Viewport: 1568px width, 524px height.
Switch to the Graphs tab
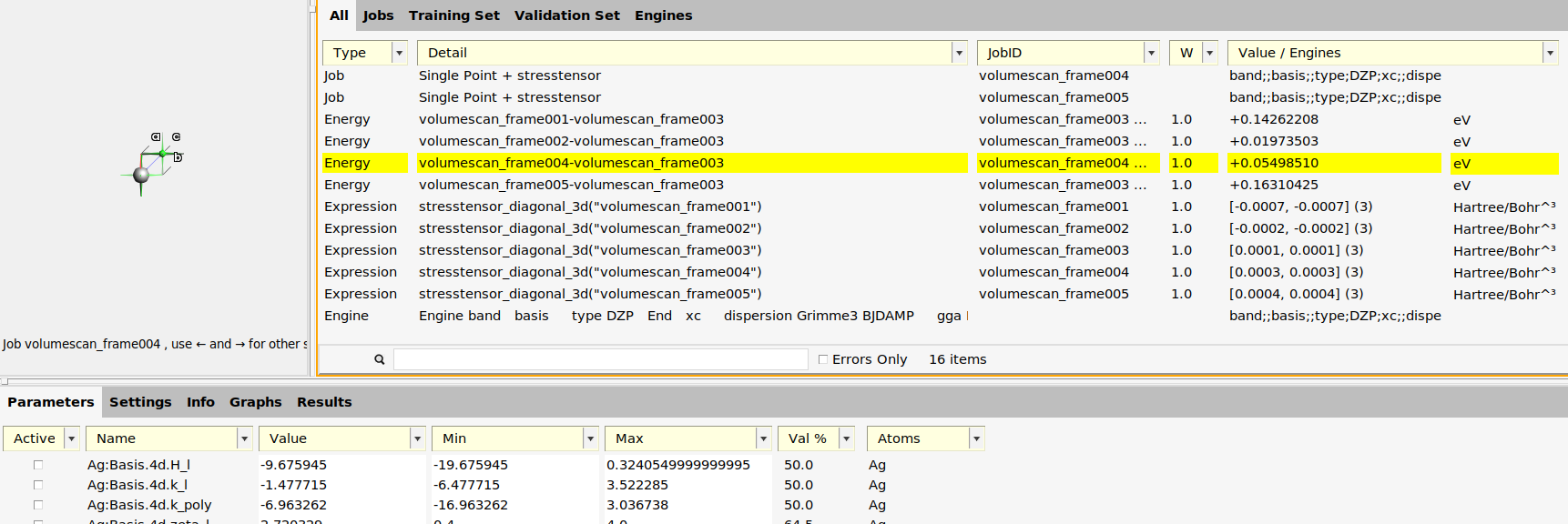pos(255,402)
